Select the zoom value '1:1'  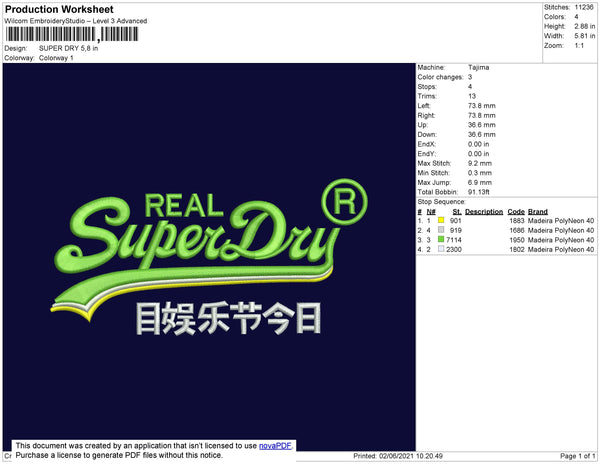[579, 46]
